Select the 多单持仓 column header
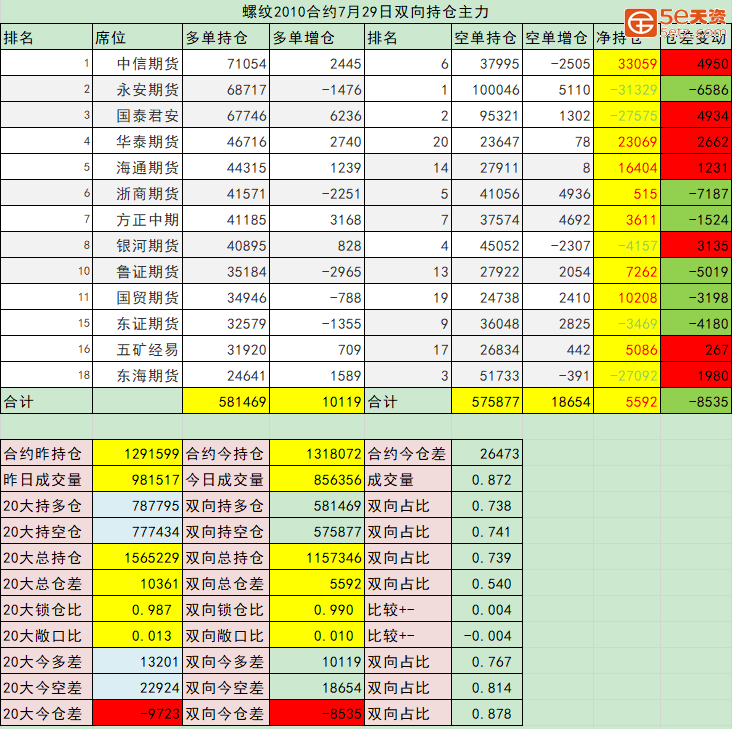Image resolution: width=732 pixels, height=729 pixels. pyautogui.click(x=225, y=38)
